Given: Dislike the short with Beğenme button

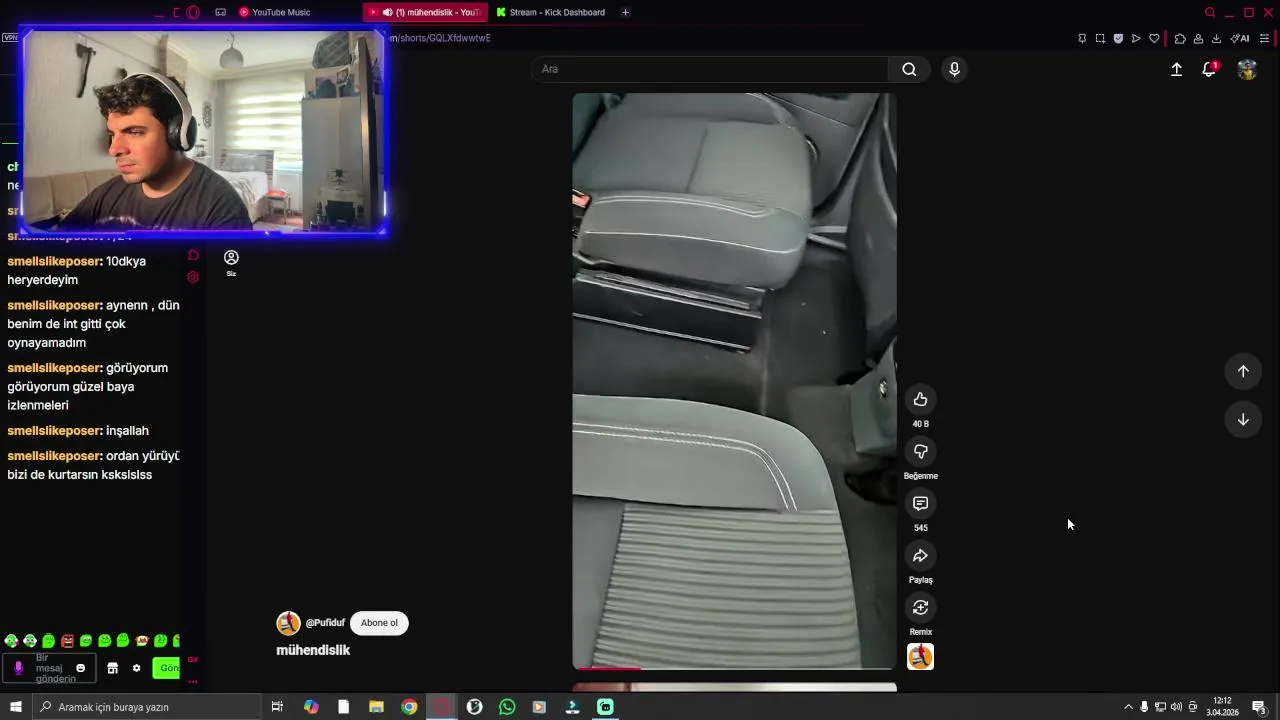Looking at the screenshot, I should pyautogui.click(x=920, y=452).
